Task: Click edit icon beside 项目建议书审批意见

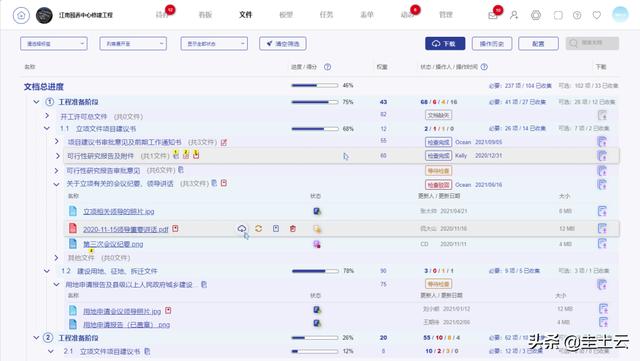Action: coord(224,142)
